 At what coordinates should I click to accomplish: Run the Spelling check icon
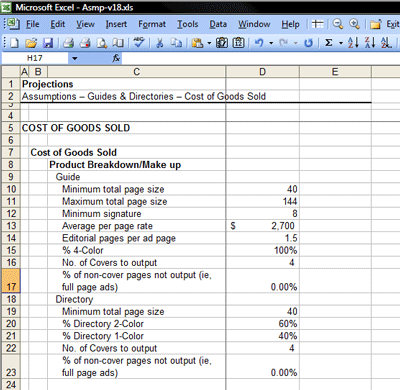tap(139, 42)
